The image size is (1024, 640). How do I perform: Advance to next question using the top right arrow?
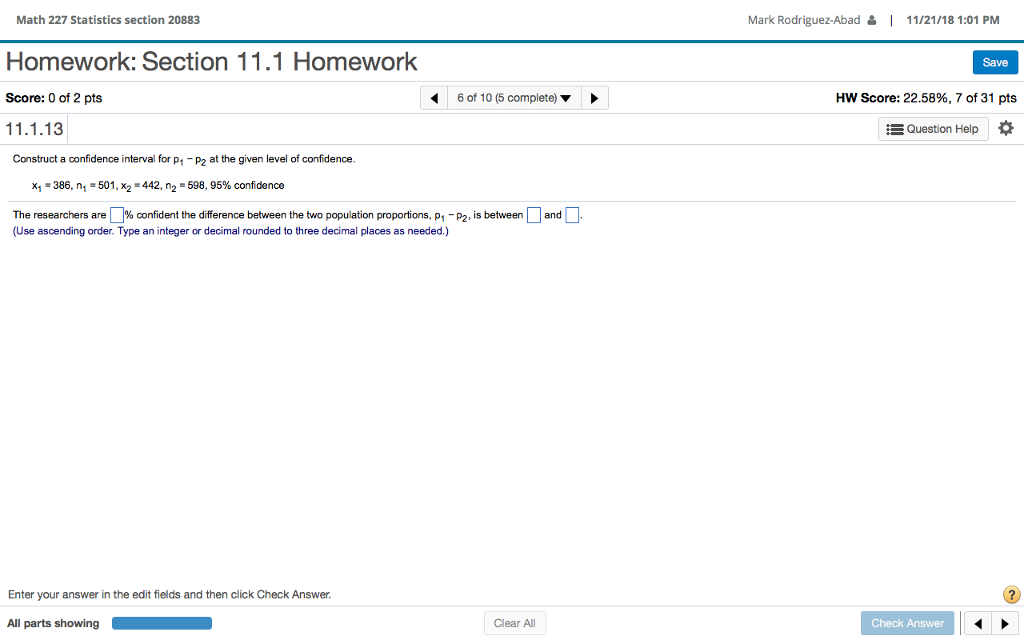(594, 97)
